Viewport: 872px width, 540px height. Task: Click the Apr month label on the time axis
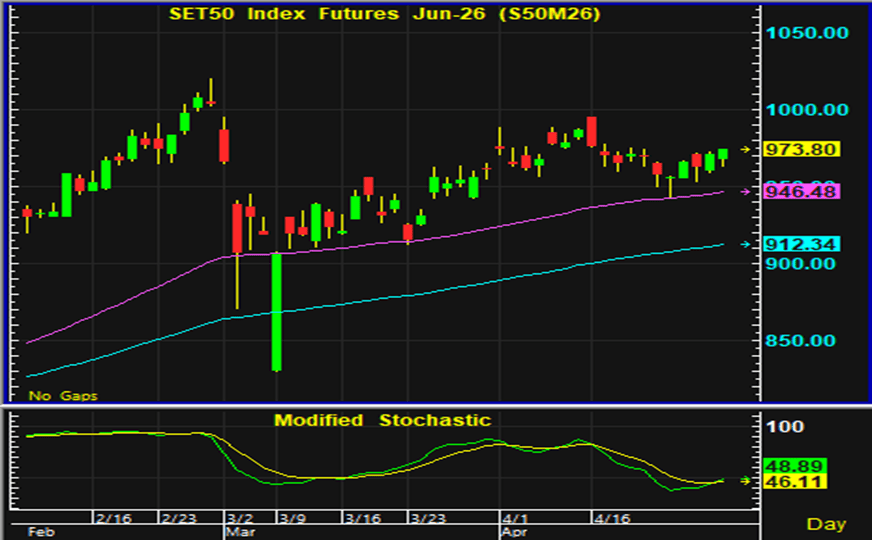coord(514,532)
